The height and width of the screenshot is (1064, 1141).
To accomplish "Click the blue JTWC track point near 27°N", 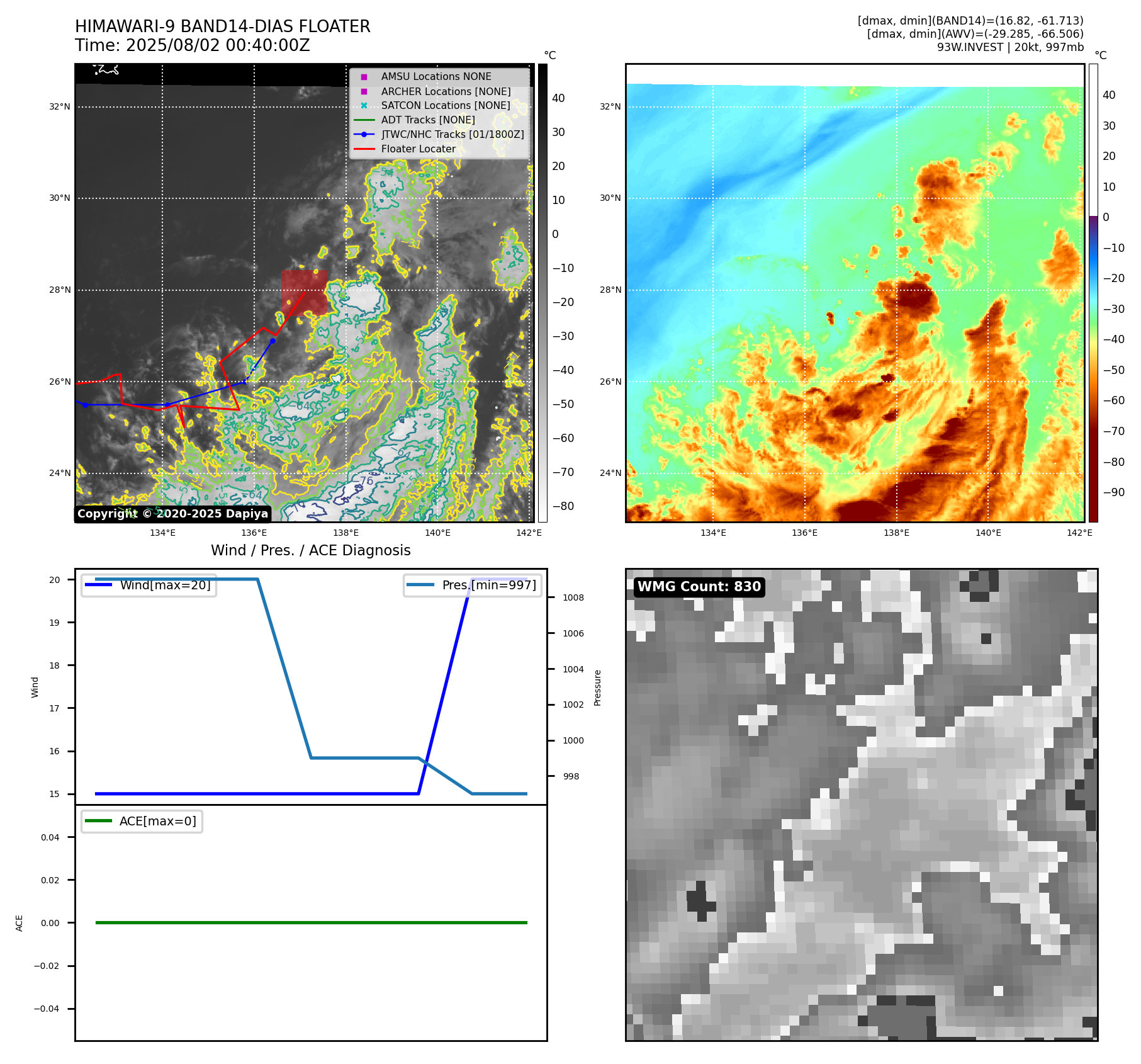I will tap(273, 341).
